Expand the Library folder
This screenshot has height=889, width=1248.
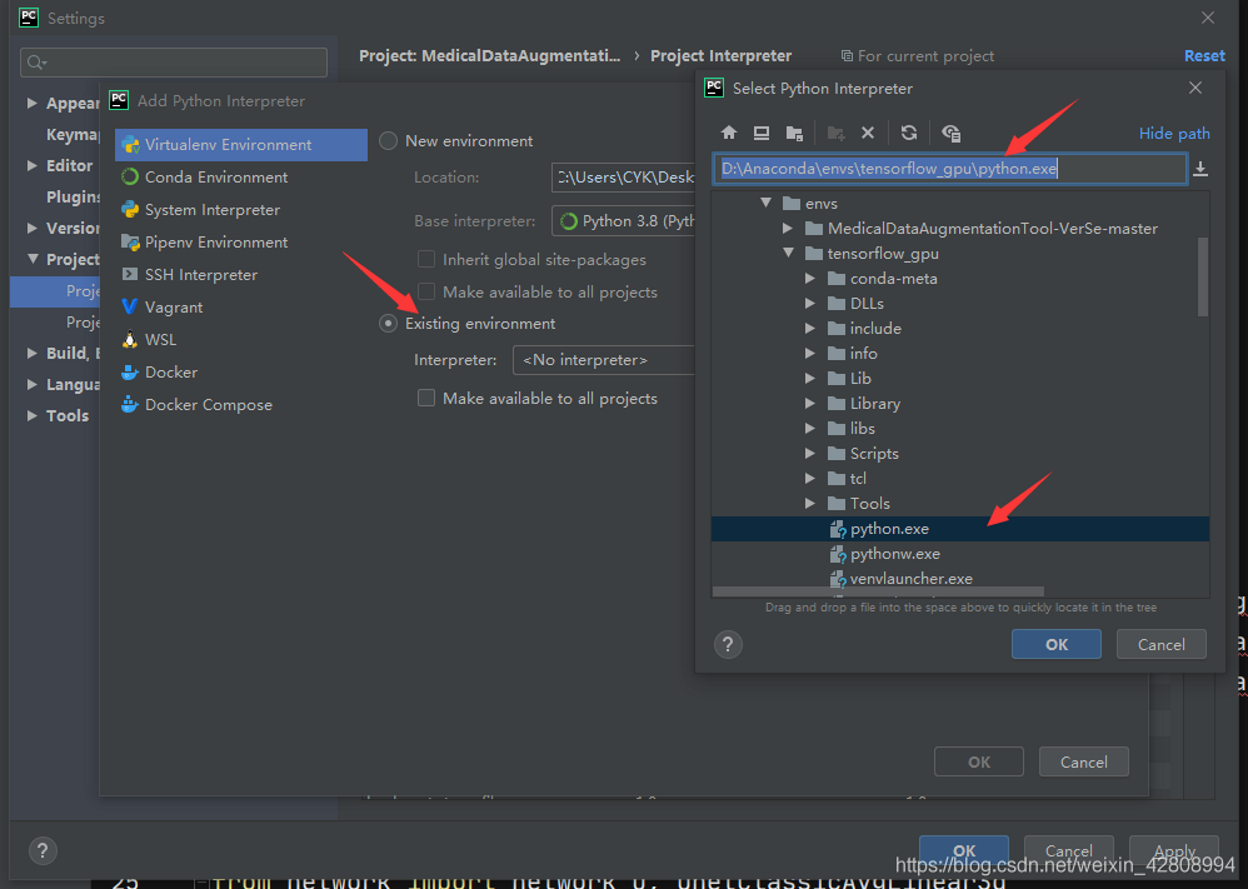click(811, 403)
